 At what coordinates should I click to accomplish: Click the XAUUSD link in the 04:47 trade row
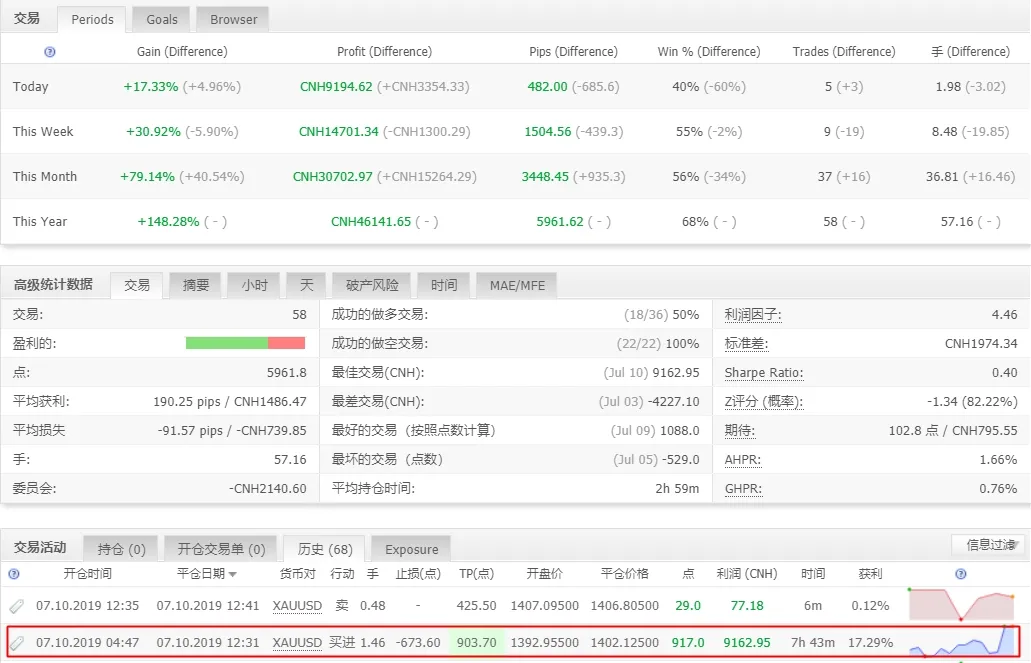[297, 643]
